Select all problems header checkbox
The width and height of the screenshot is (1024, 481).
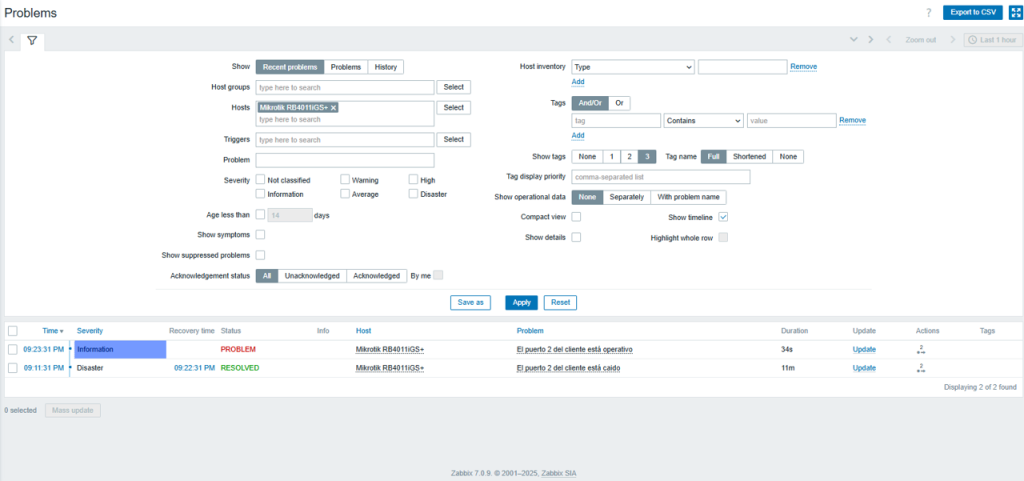tap(13, 331)
